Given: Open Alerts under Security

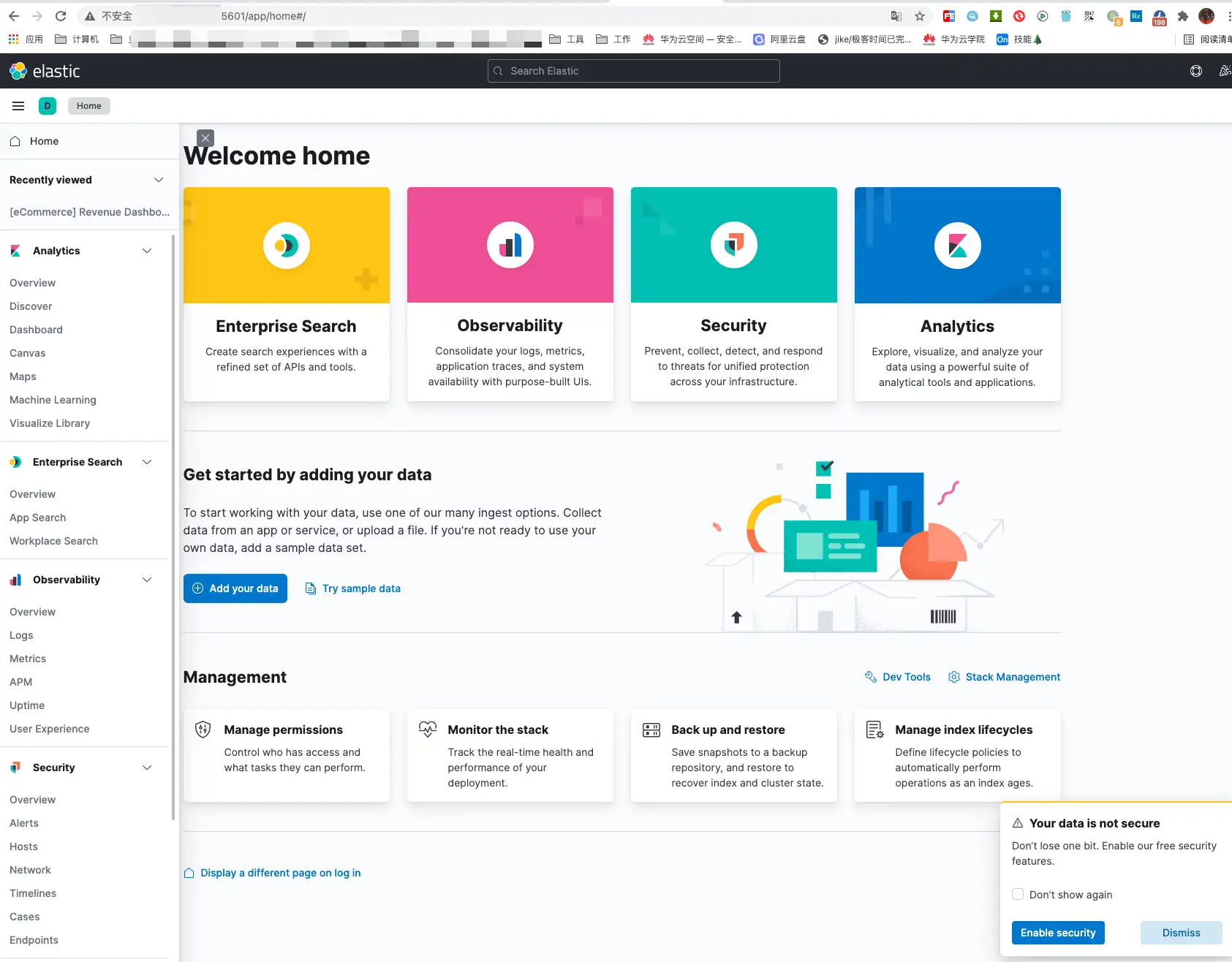Looking at the screenshot, I should pyautogui.click(x=24, y=823).
